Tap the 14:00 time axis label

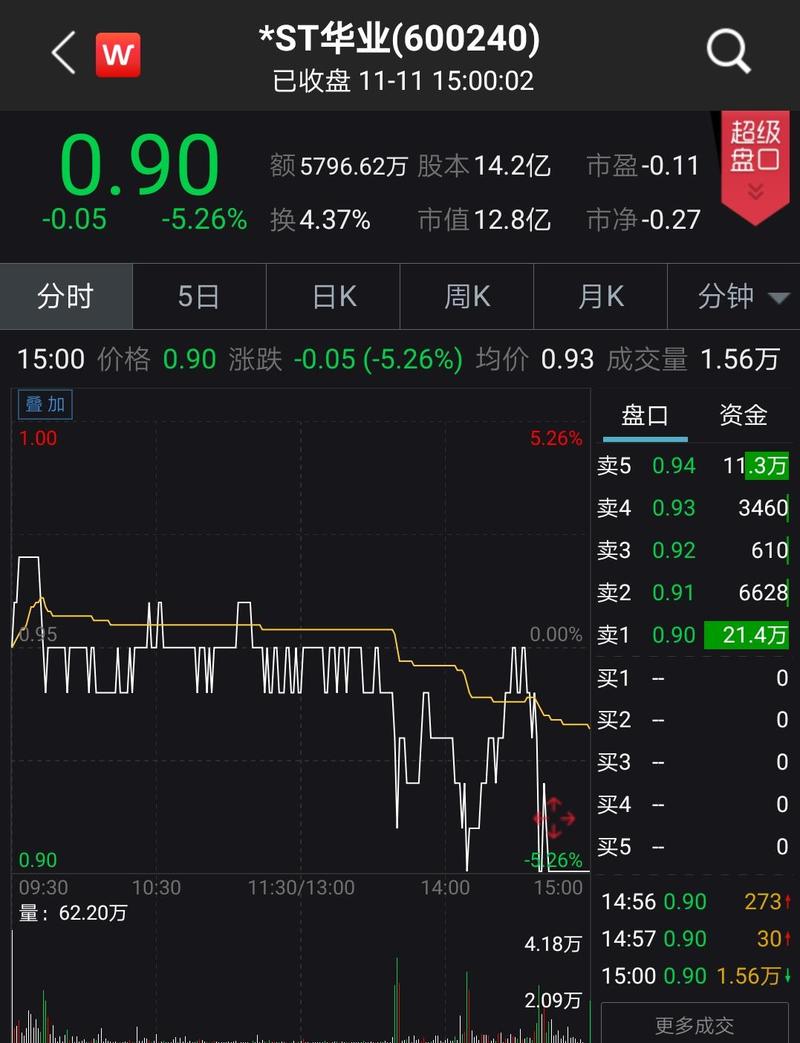tap(445, 887)
